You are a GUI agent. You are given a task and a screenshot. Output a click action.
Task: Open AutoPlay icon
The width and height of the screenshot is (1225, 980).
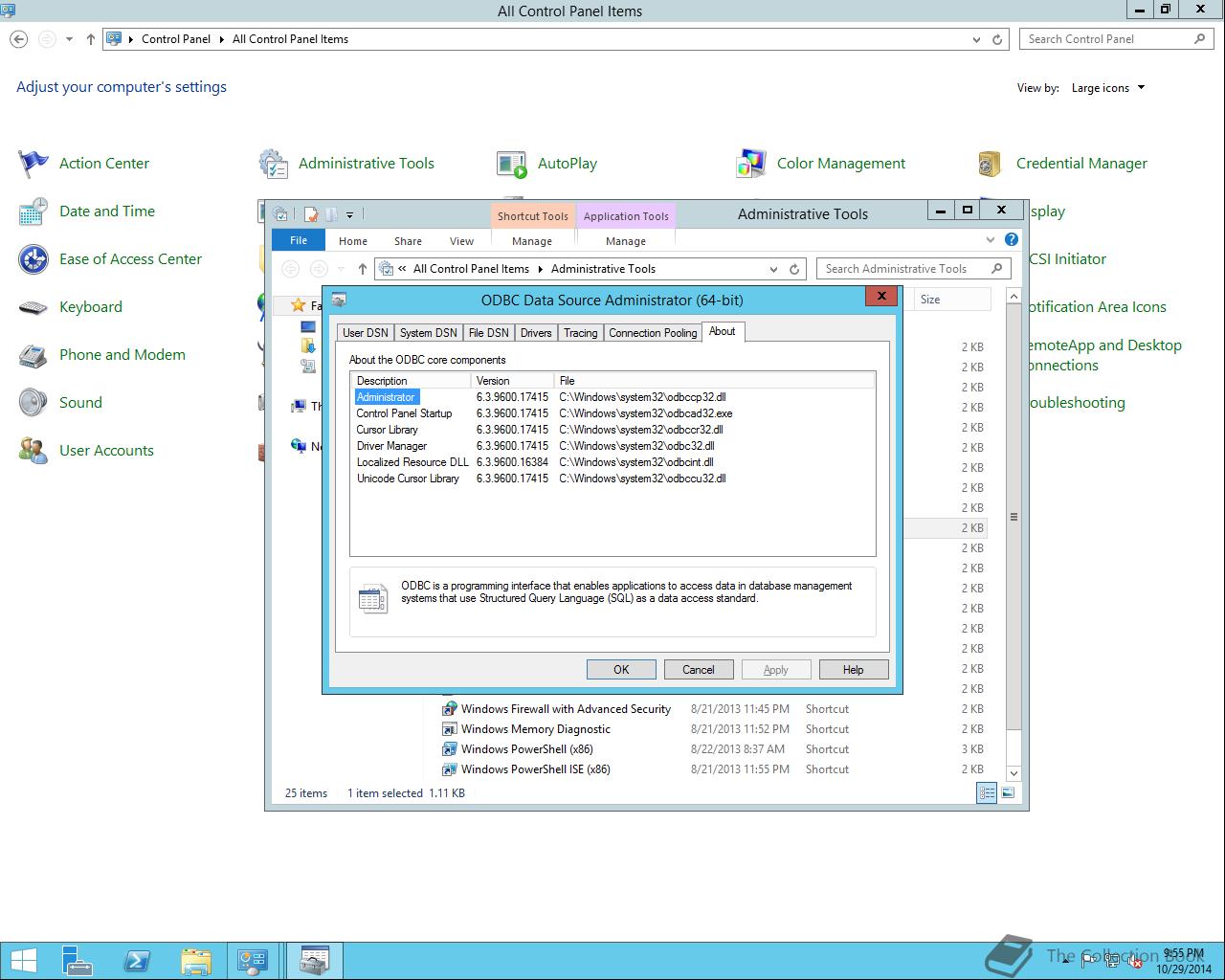coord(512,164)
